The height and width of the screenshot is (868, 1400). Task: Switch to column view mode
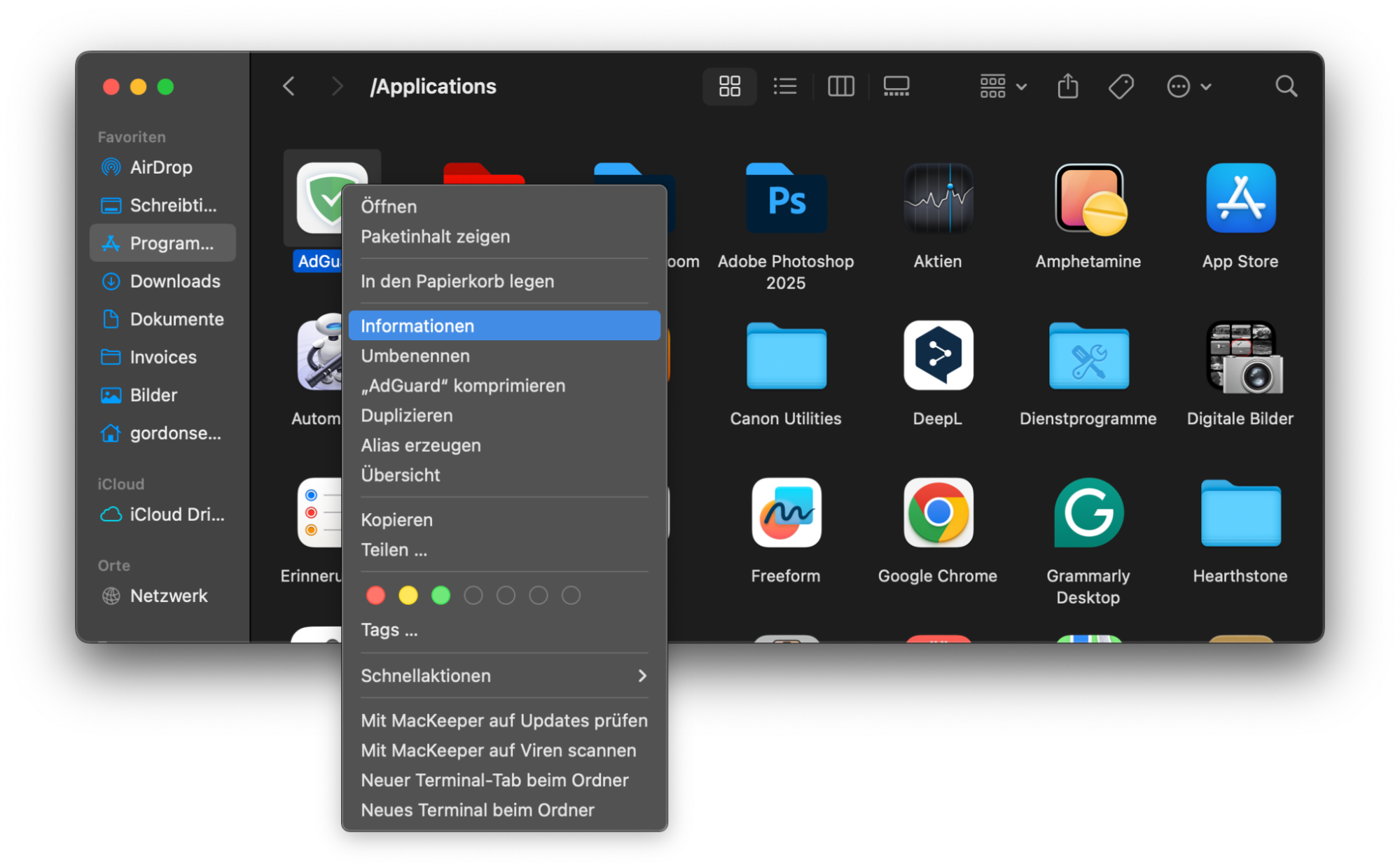click(840, 86)
